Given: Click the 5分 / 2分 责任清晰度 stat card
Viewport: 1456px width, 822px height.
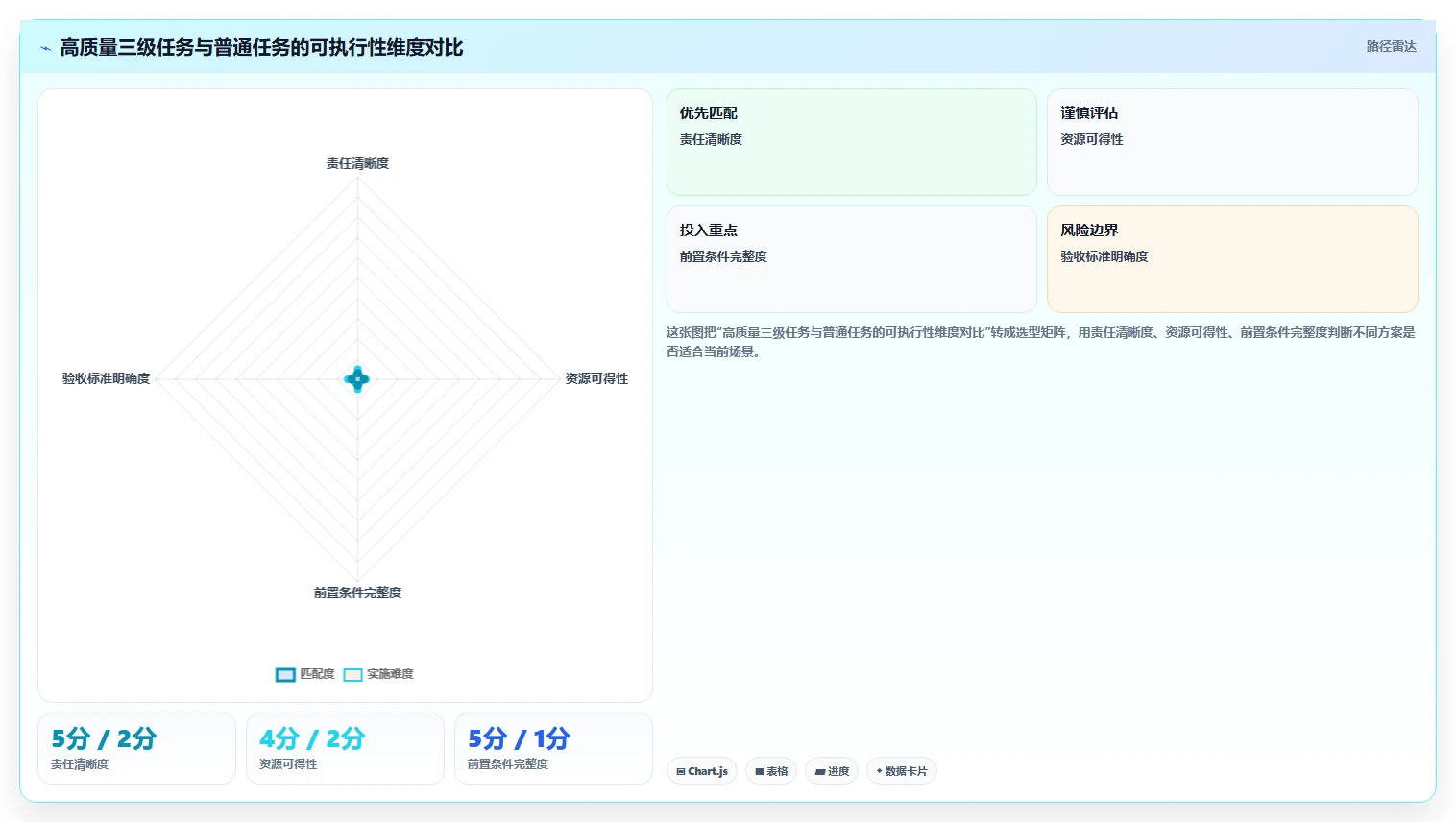Looking at the screenshot, I should [136, 748].
